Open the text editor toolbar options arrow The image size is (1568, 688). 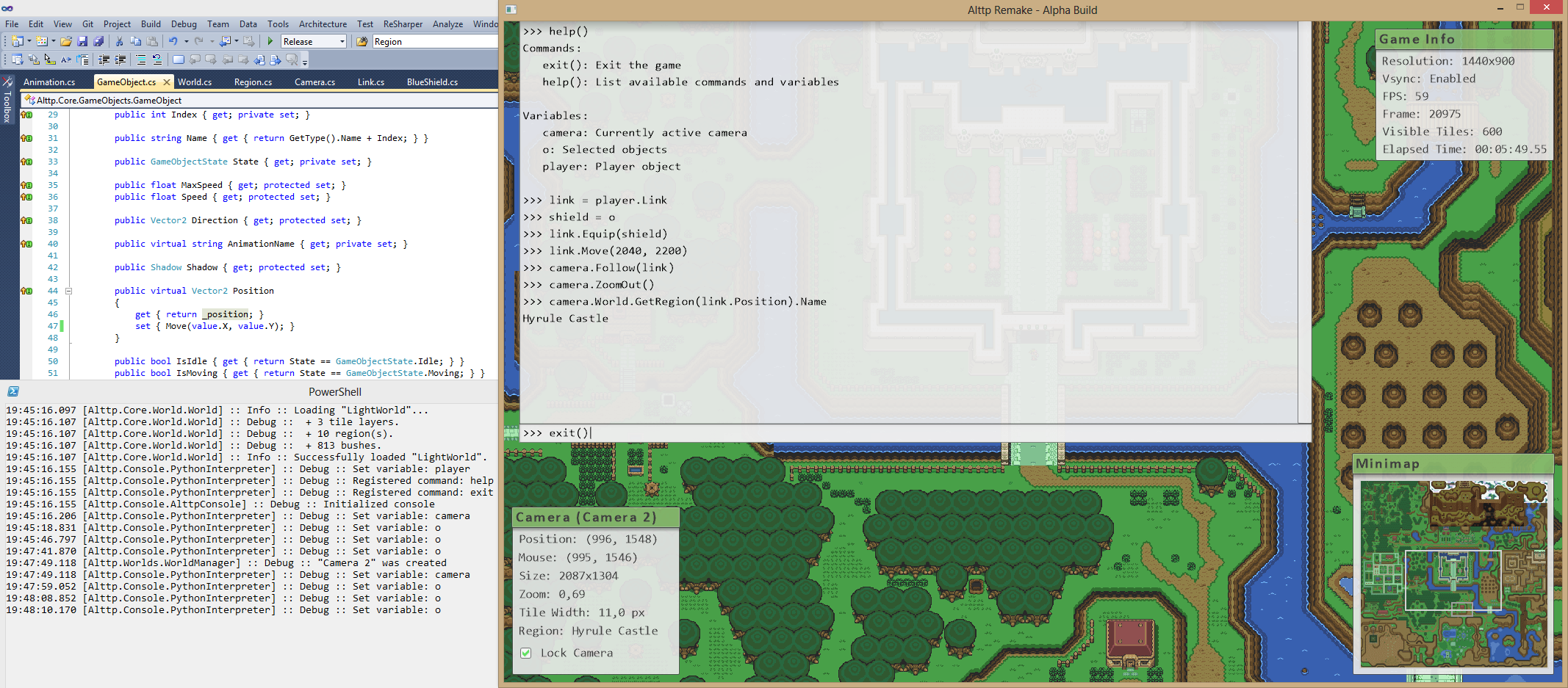(x=305, y=62)
